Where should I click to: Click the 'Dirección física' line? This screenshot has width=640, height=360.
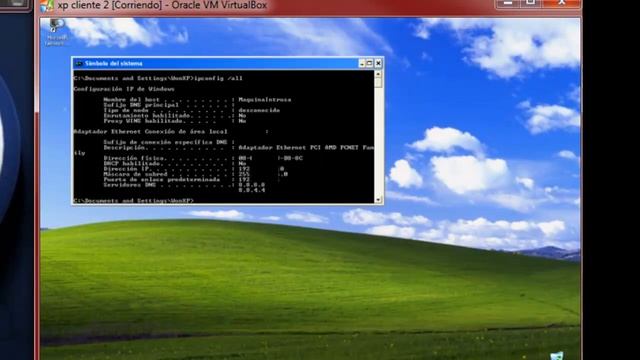[x=203, y=158]
